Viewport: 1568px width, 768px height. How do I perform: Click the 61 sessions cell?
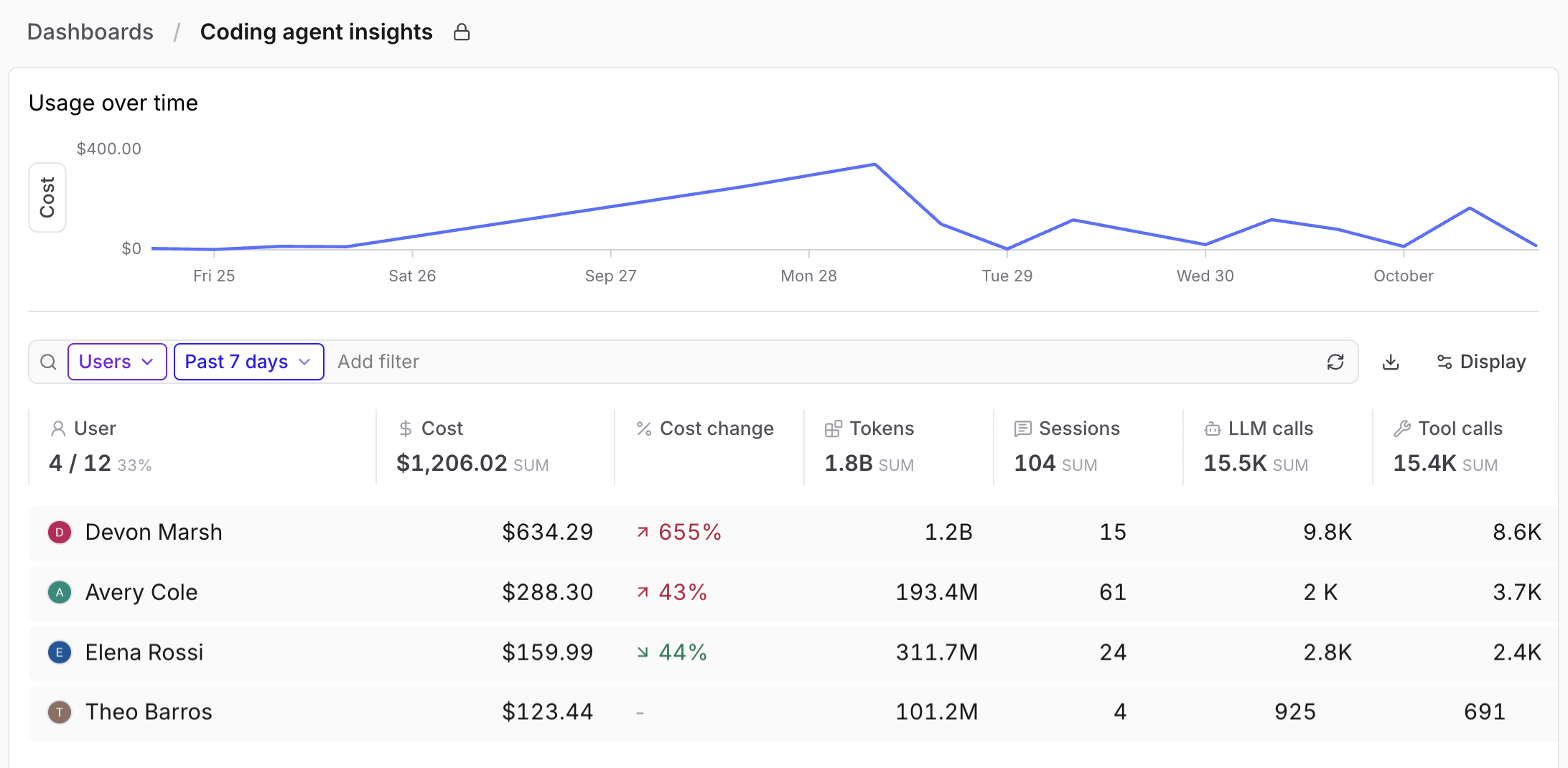(1113, 592)
